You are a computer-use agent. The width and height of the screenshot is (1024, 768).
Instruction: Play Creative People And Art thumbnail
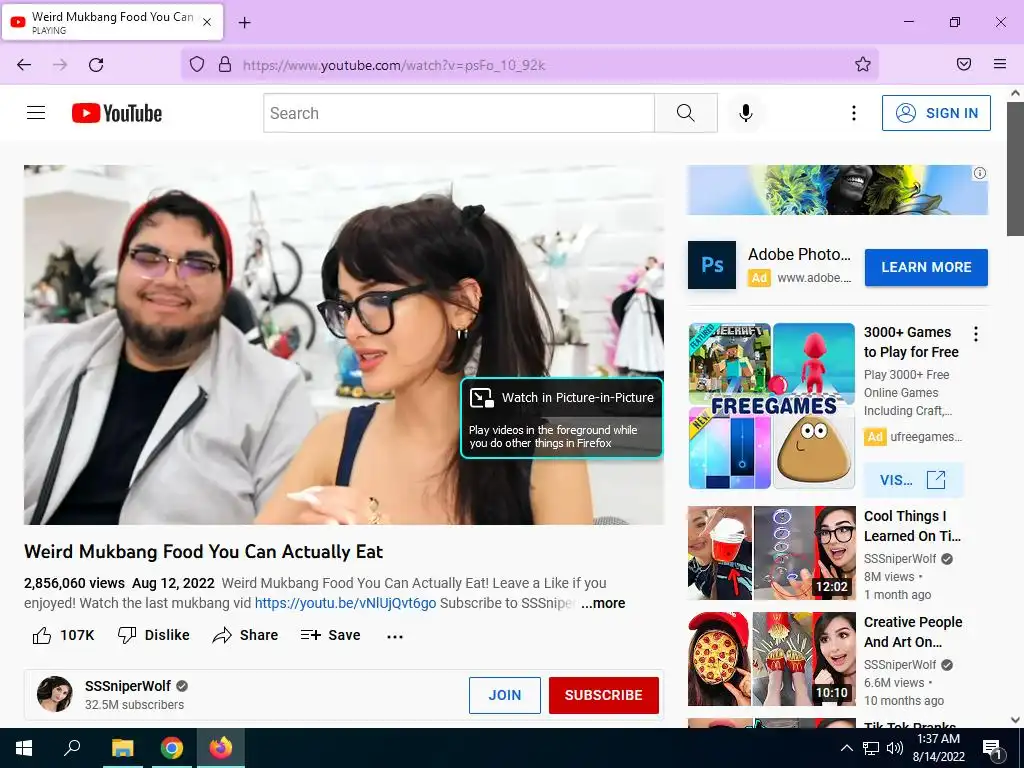point(772,659)
